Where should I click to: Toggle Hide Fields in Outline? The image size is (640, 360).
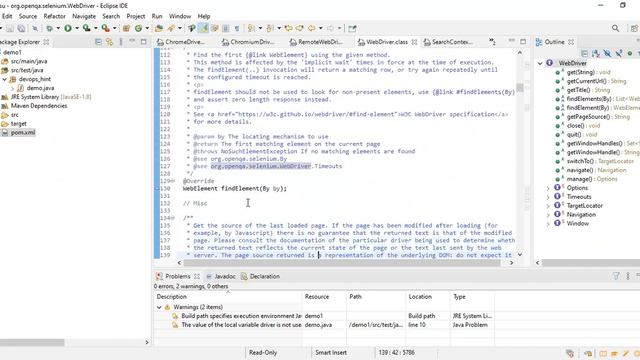click(x=607, y=53)
